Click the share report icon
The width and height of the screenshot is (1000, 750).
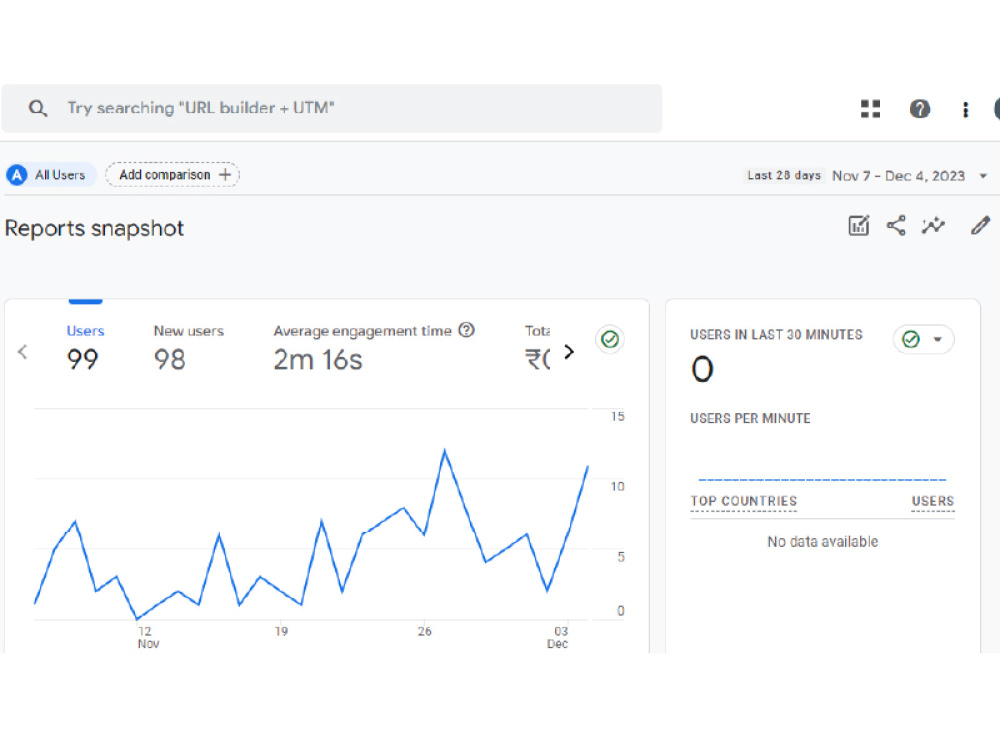[x=896, y=225]
